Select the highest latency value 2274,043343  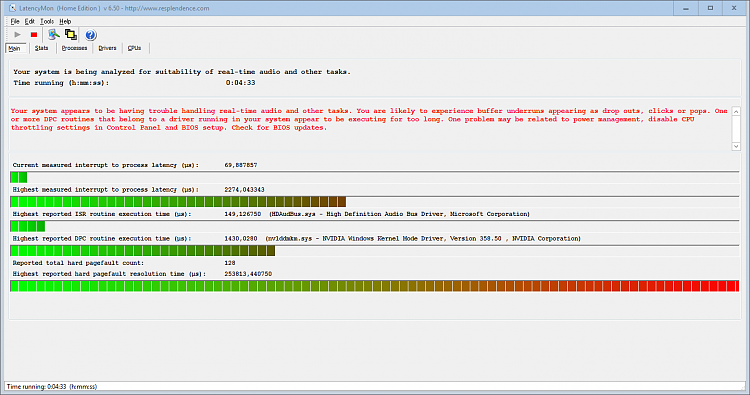(x=244, y=189)
